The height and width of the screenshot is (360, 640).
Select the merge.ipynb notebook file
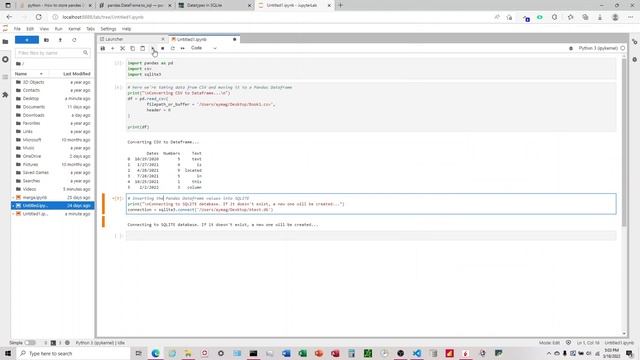click(x=52, y=198)
